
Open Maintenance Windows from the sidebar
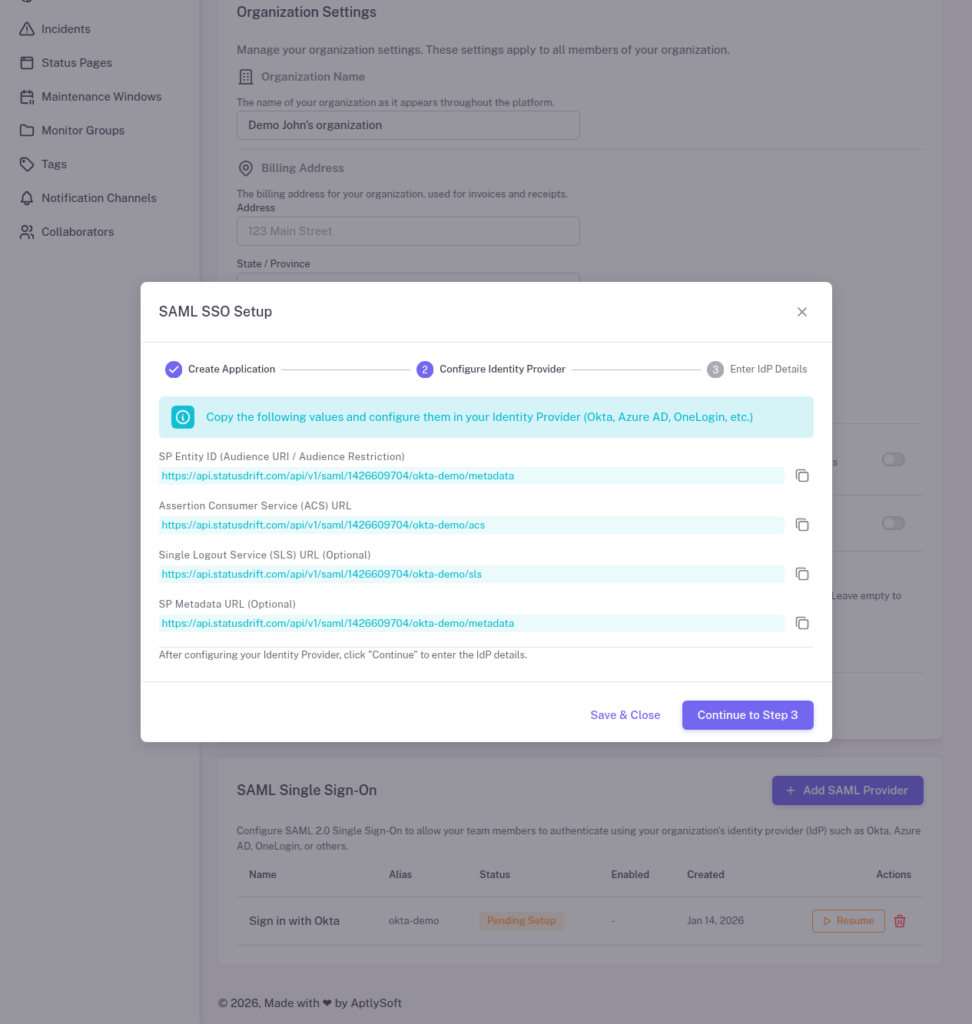pyautogui.click(x=27, y=96)
